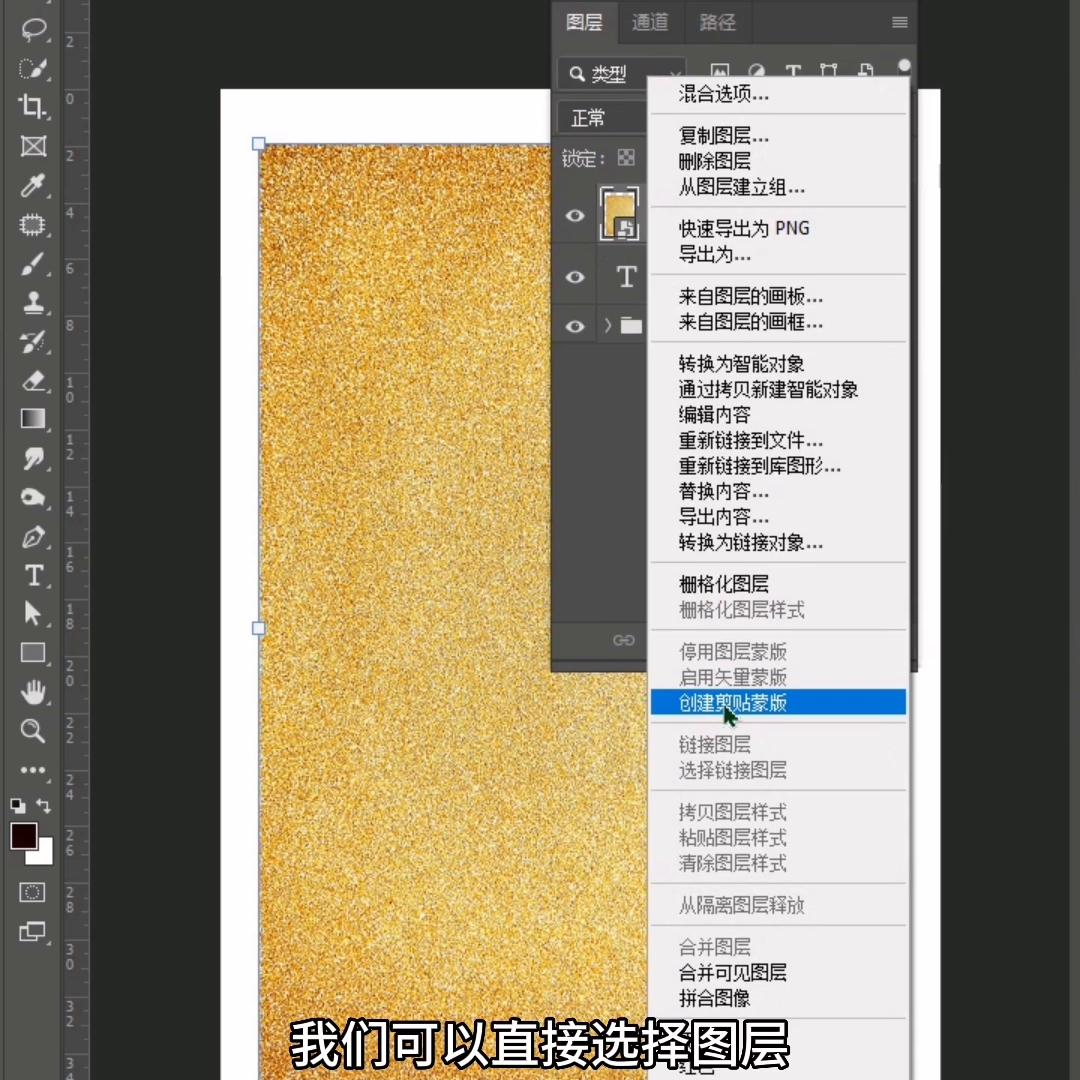Expand the layer group folder
This screenshot has height=1080, width=1080.
pos(606,325)
